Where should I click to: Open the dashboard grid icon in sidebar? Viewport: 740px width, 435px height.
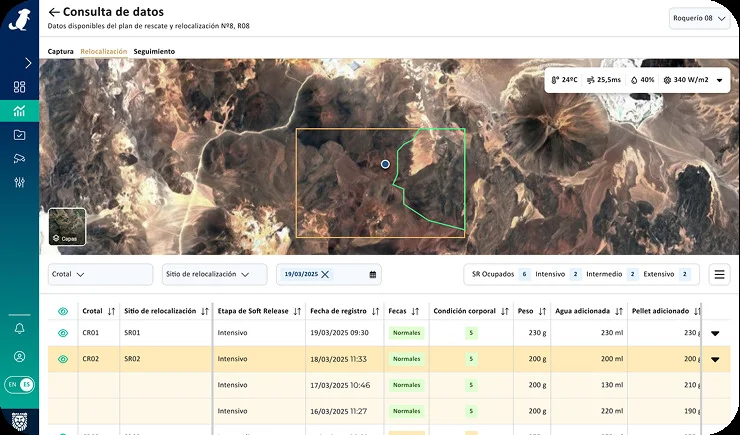19,87
